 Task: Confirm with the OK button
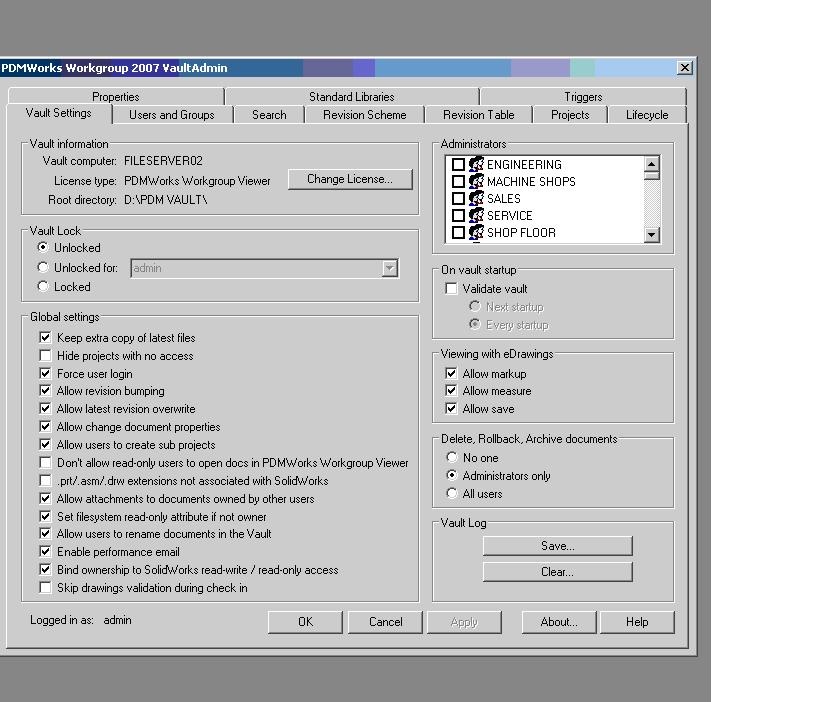pyautogui.click(x=305, y=622)
